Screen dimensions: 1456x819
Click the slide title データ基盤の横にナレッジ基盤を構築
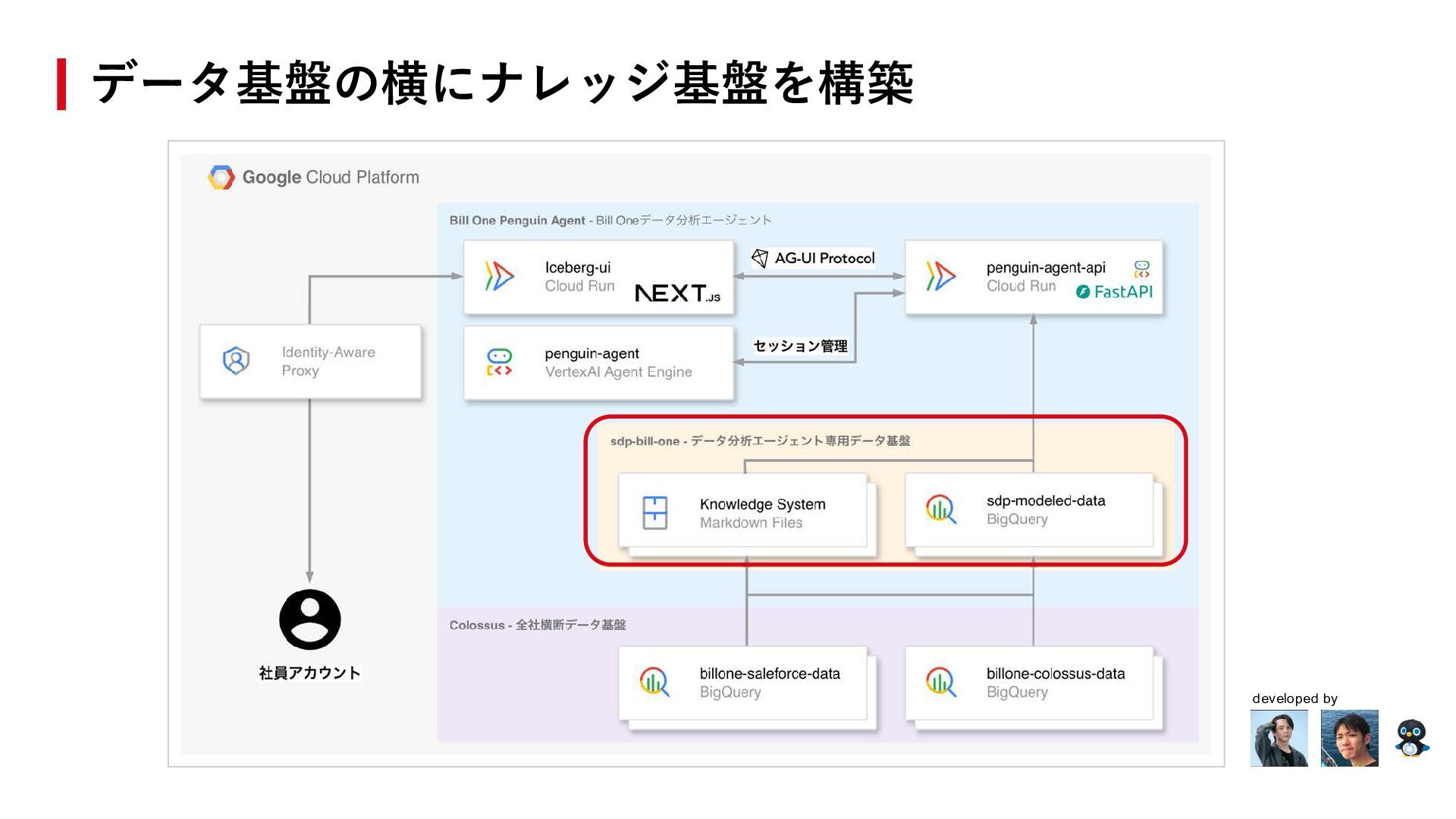[502, 83]
